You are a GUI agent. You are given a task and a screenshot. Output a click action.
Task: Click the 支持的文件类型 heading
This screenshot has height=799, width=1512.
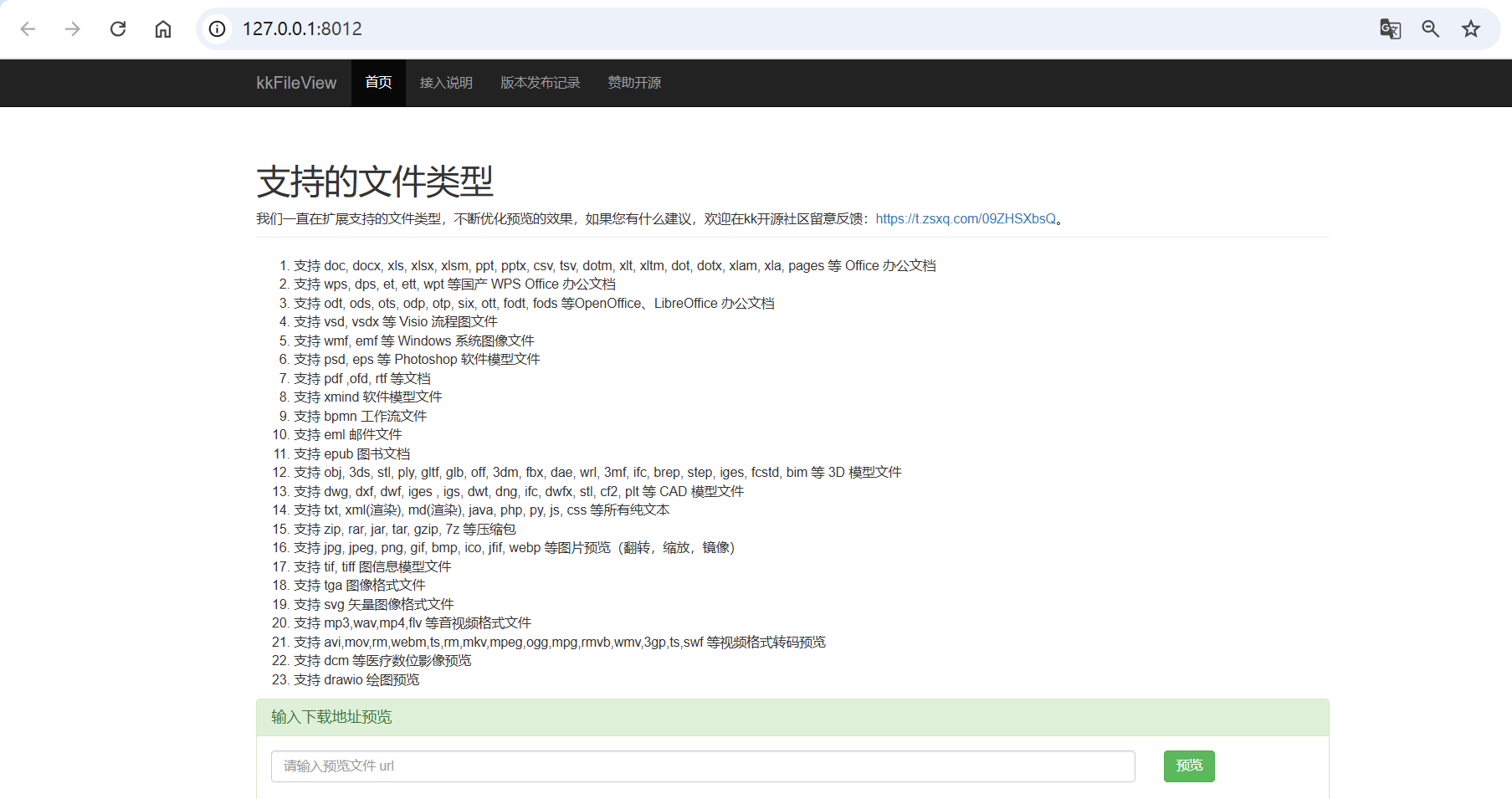click(375, 182)
